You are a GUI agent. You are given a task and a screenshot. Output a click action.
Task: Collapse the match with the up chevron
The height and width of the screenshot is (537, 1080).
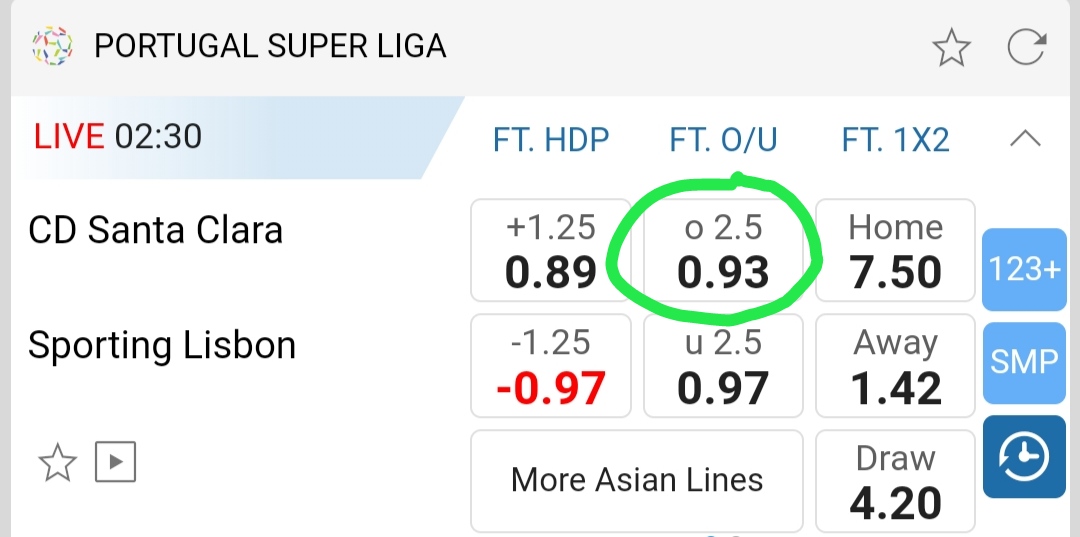[1026, 139]
